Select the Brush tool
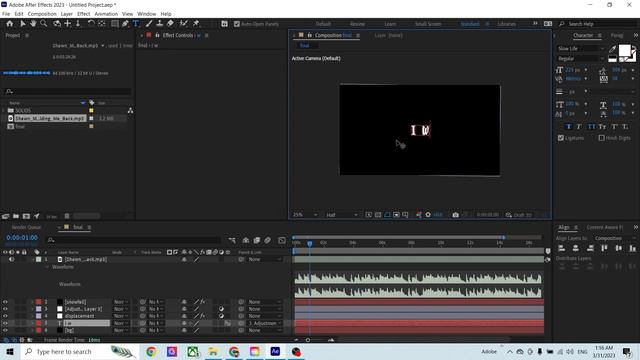Viewport: 640px width, 360px height. pos(149,24)
